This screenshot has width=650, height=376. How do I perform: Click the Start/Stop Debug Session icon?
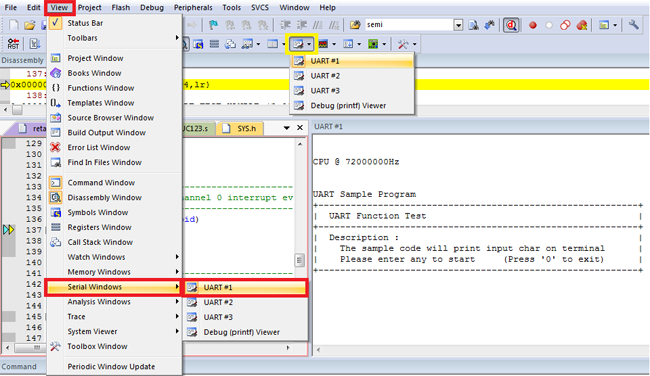coord(511,25)
